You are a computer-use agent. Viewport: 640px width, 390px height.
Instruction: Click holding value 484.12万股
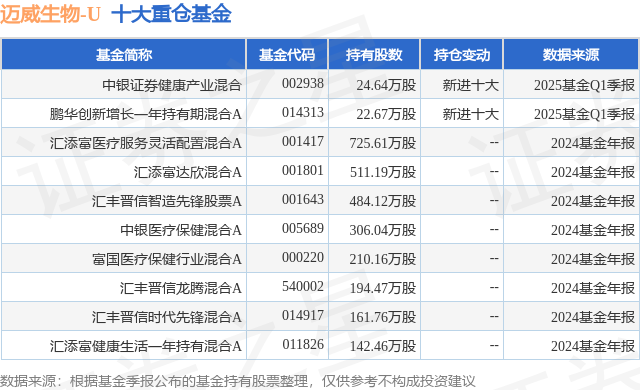[x=383, y=201]
